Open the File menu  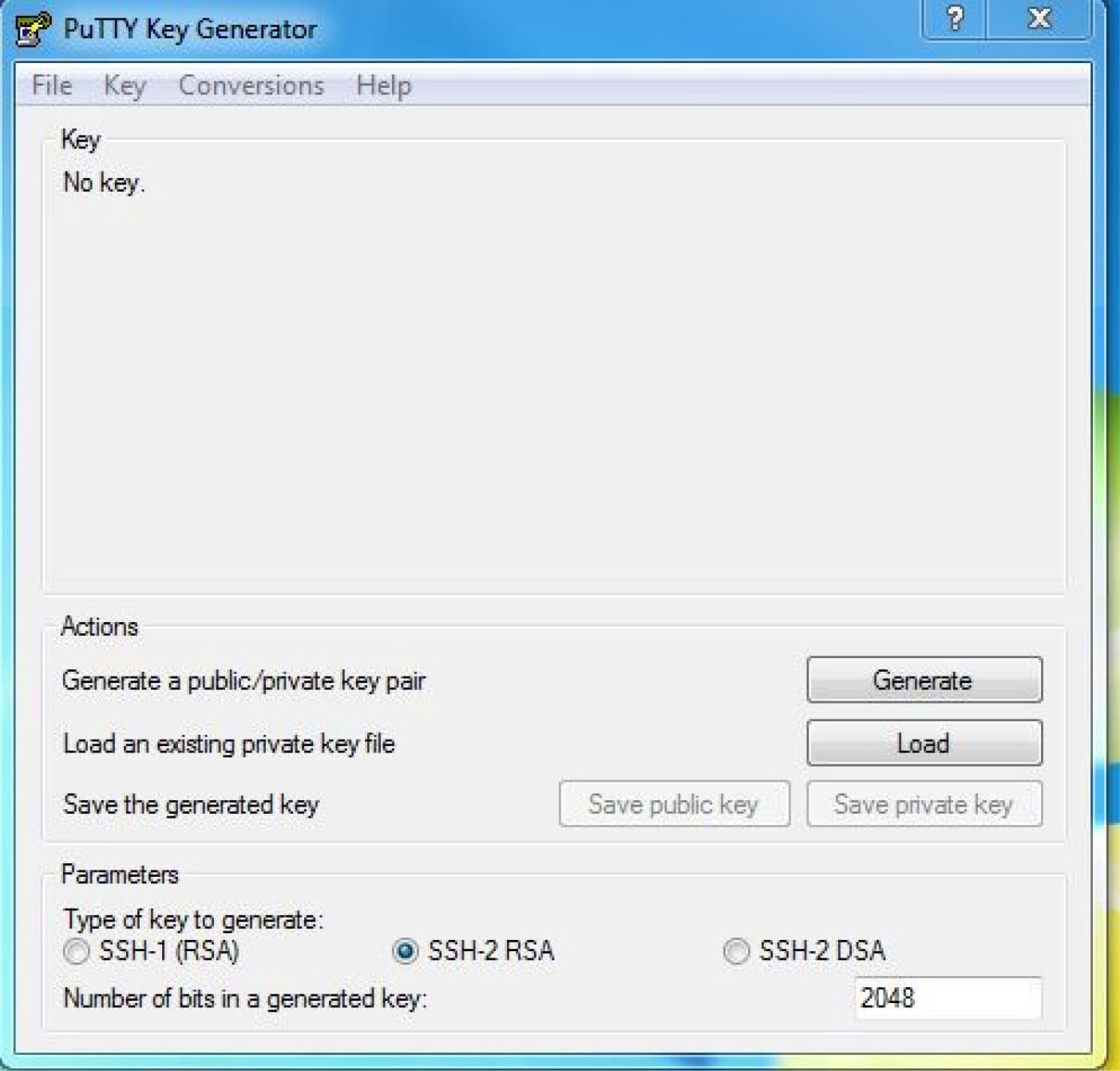click(52, 85)
